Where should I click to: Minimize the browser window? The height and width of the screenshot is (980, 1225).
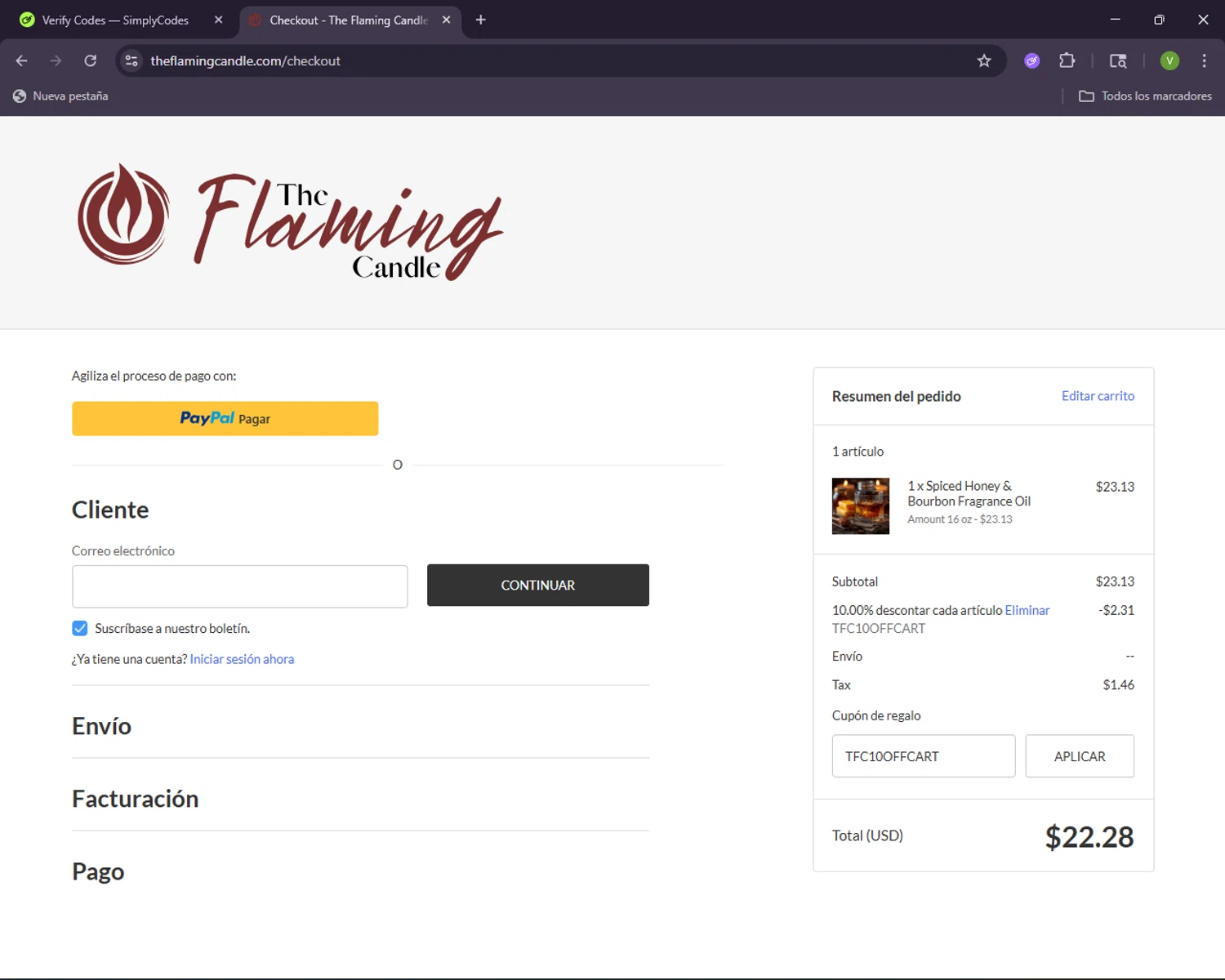click(x=1115, y=20)
